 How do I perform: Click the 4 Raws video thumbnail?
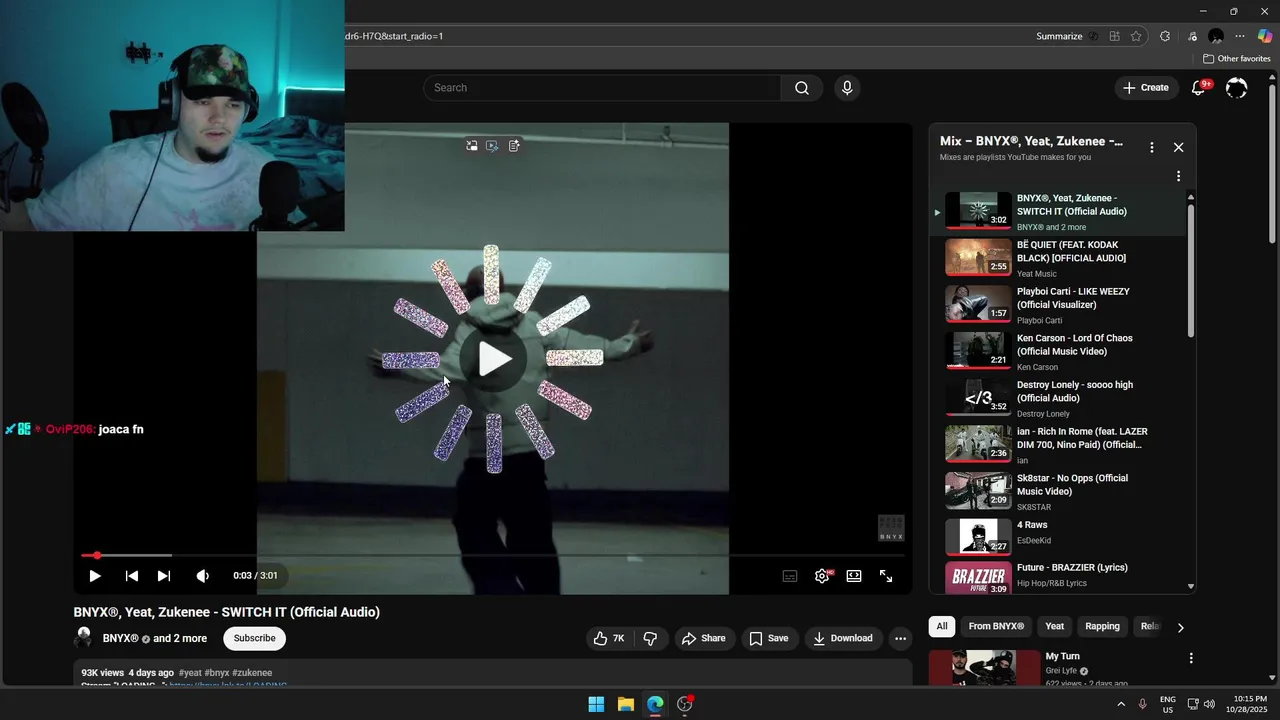click(978, 537)
